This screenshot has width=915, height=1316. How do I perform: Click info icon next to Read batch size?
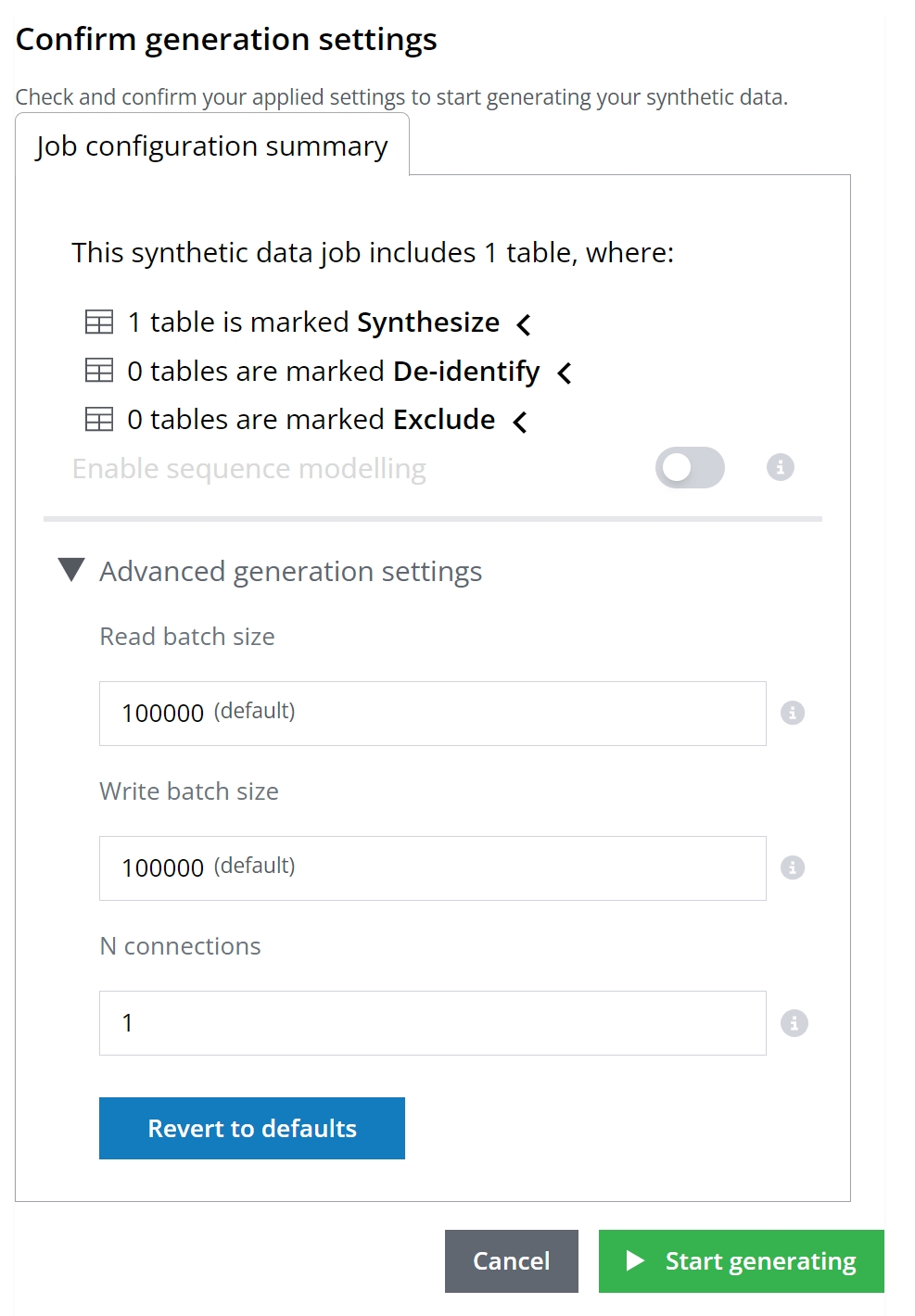pos(792,713)
